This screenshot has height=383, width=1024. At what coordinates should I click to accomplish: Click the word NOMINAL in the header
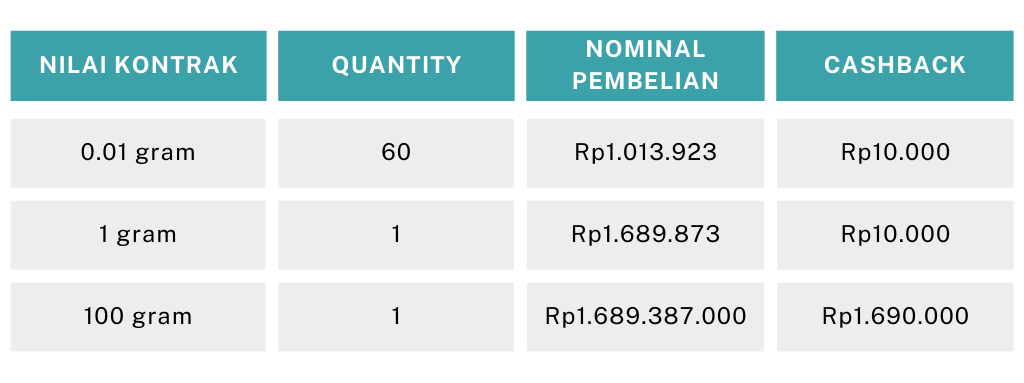coord(645,49)
